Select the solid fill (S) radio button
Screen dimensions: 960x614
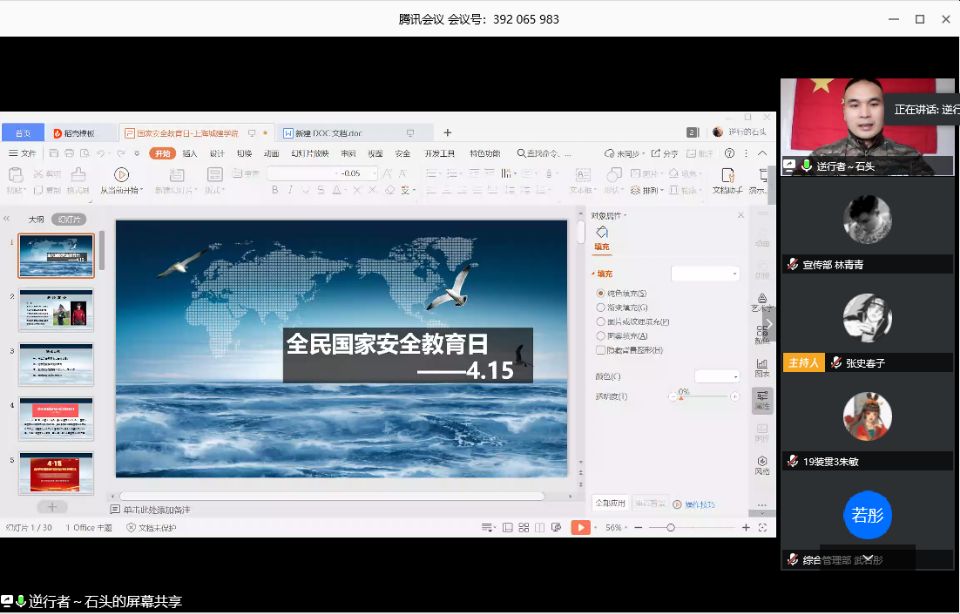pos(601,293)
